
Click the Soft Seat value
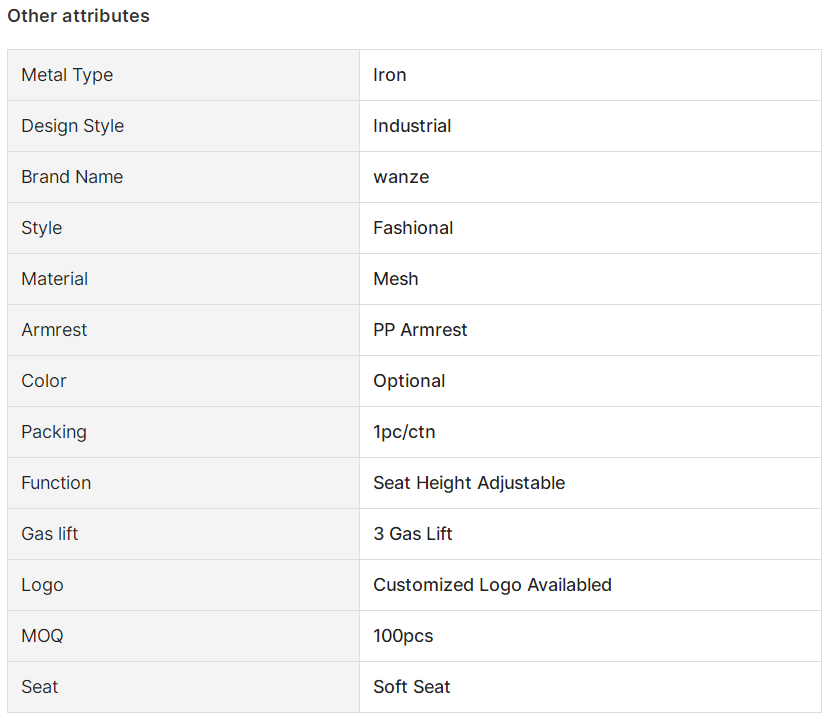(412, 687)
